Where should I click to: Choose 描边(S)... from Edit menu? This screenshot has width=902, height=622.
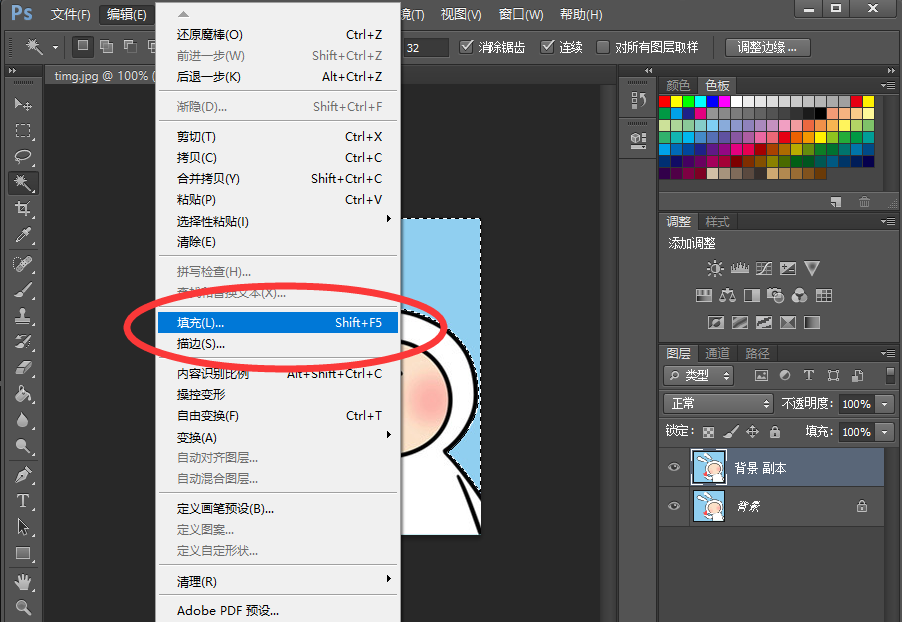click(278, 344)
